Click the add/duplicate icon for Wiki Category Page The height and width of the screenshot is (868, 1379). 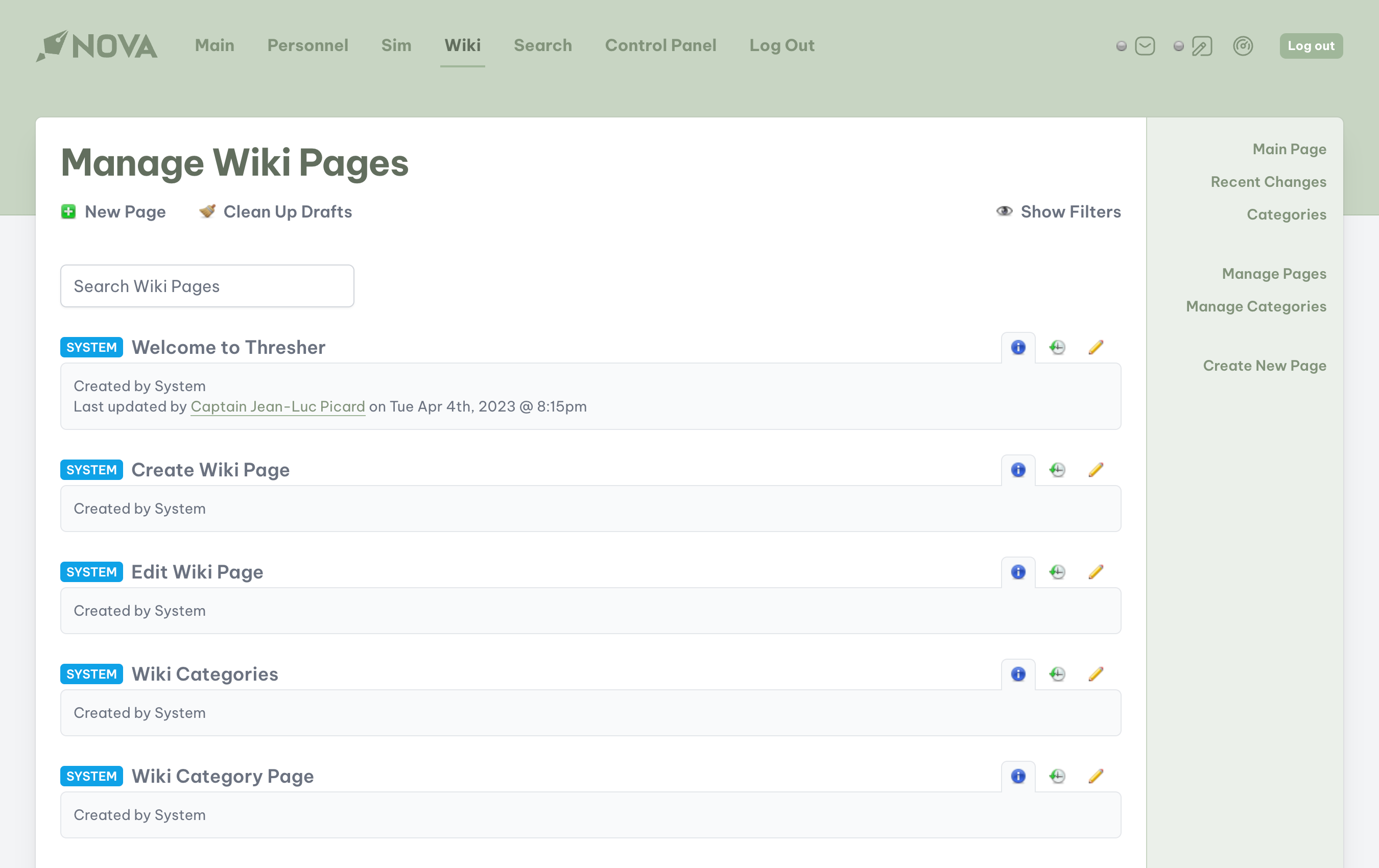pyautogui.click(x=1057, y=776)
